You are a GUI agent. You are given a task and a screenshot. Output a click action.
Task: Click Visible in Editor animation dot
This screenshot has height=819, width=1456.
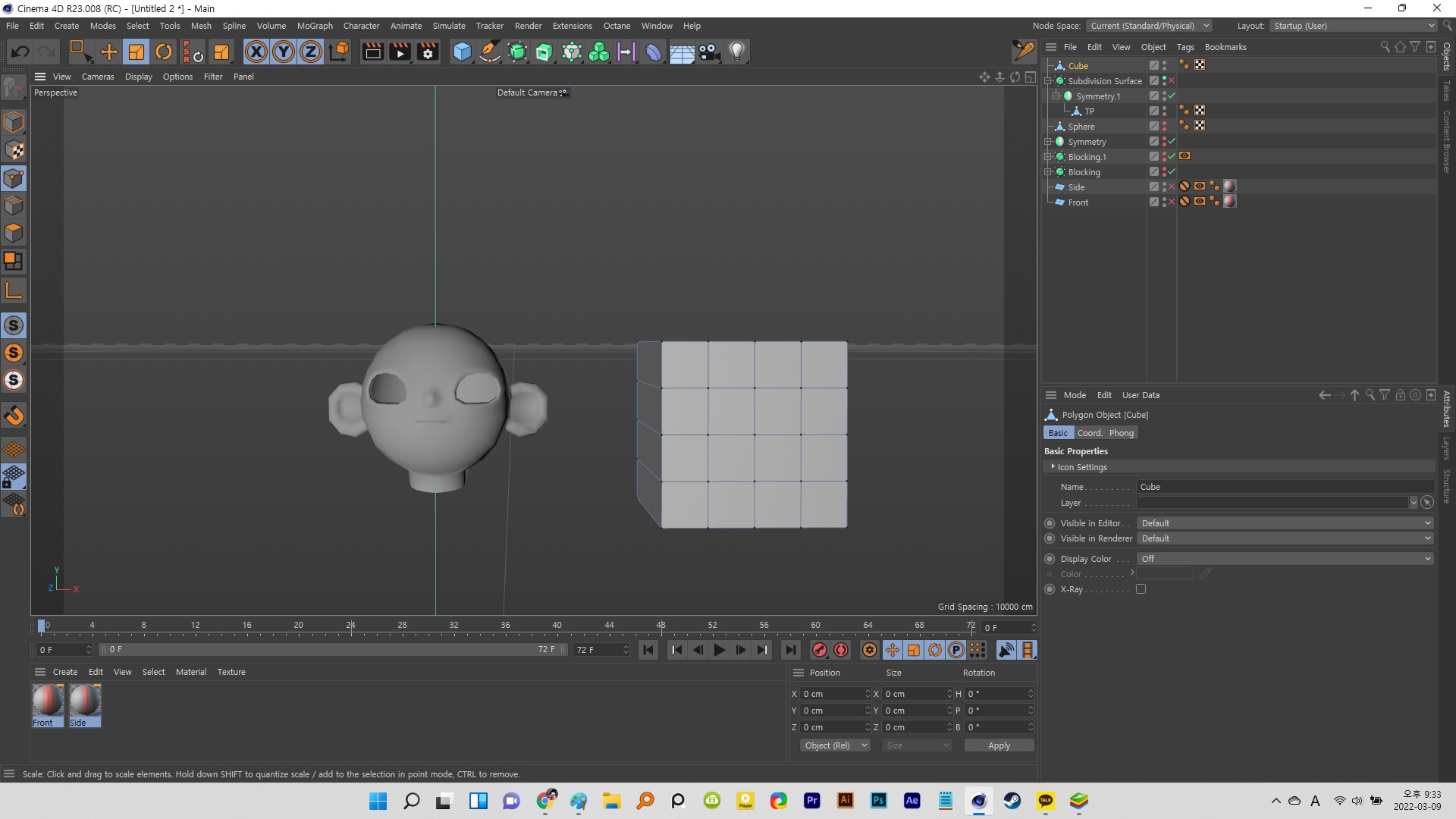click(x=1050, y=523)
